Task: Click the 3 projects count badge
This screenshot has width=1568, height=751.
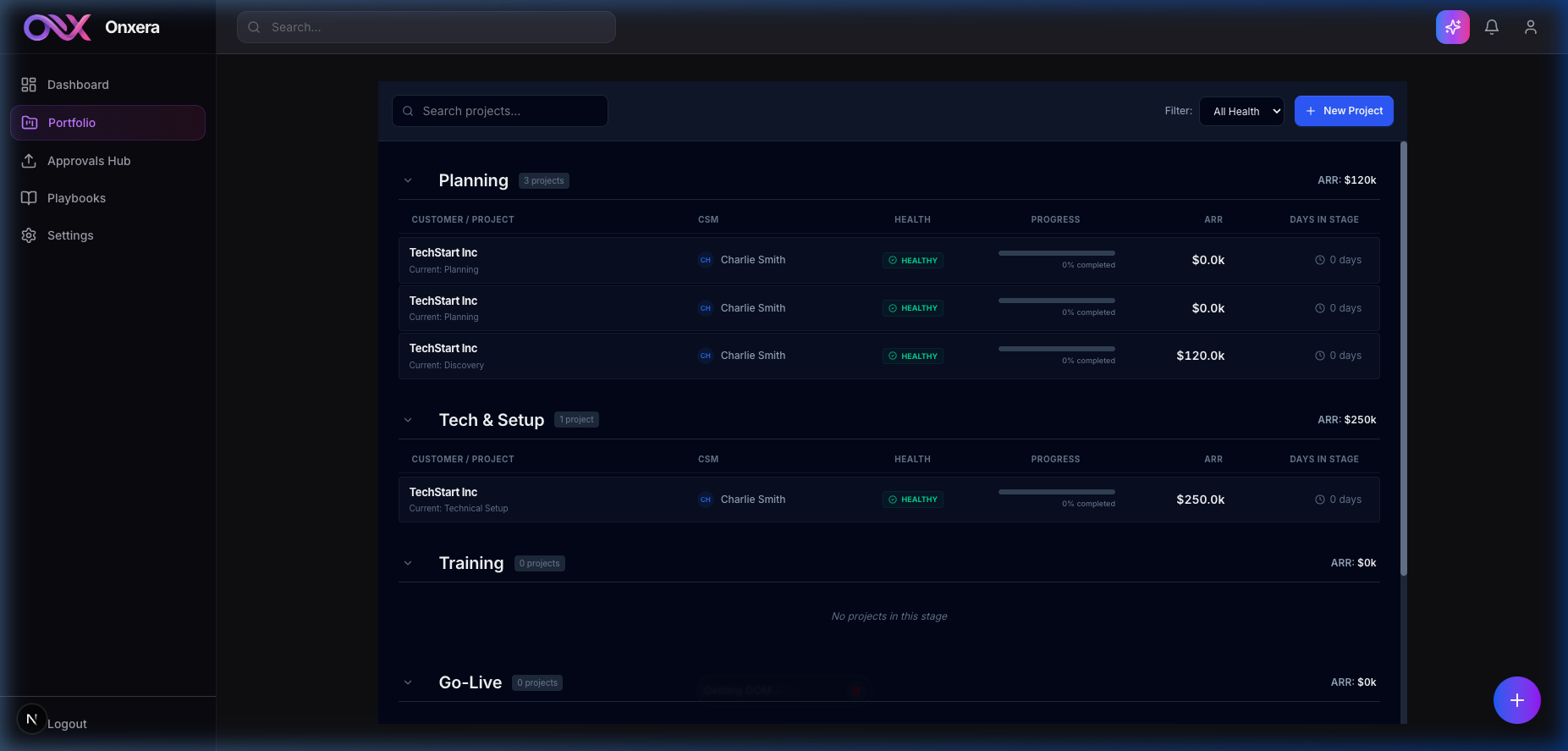Action: coord(543,180)
